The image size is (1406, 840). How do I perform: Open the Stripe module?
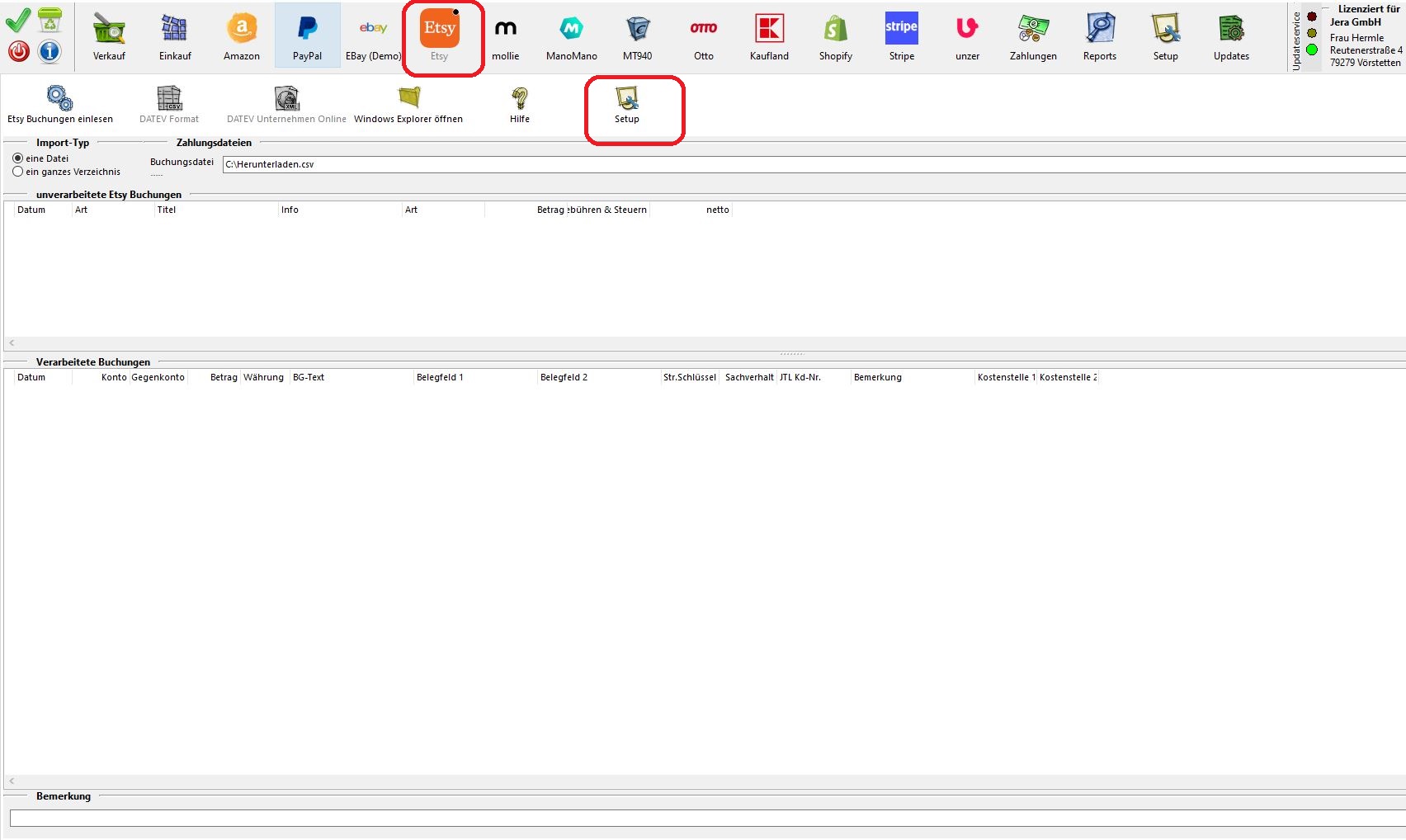[901, 36]
